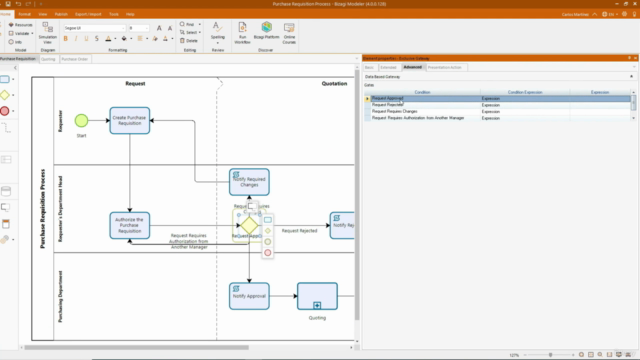Pick intermediate event circle from gateway quick menu
Viewport: 640px width, 360px height.
268,242
